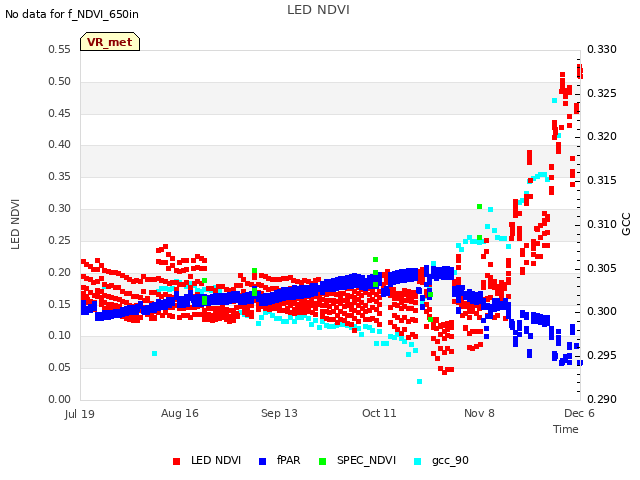Click the 0.40 left axis value
Screen dimensions: 640x480
click(x=59, y=144)
